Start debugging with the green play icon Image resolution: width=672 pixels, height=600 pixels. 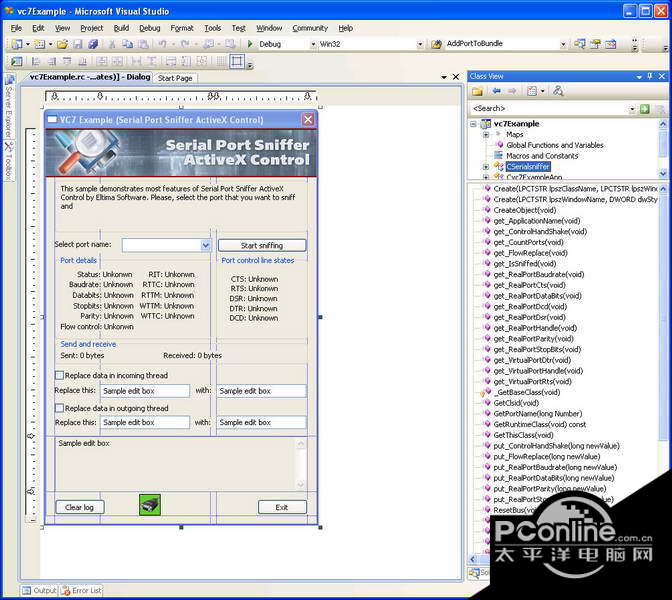250,44
